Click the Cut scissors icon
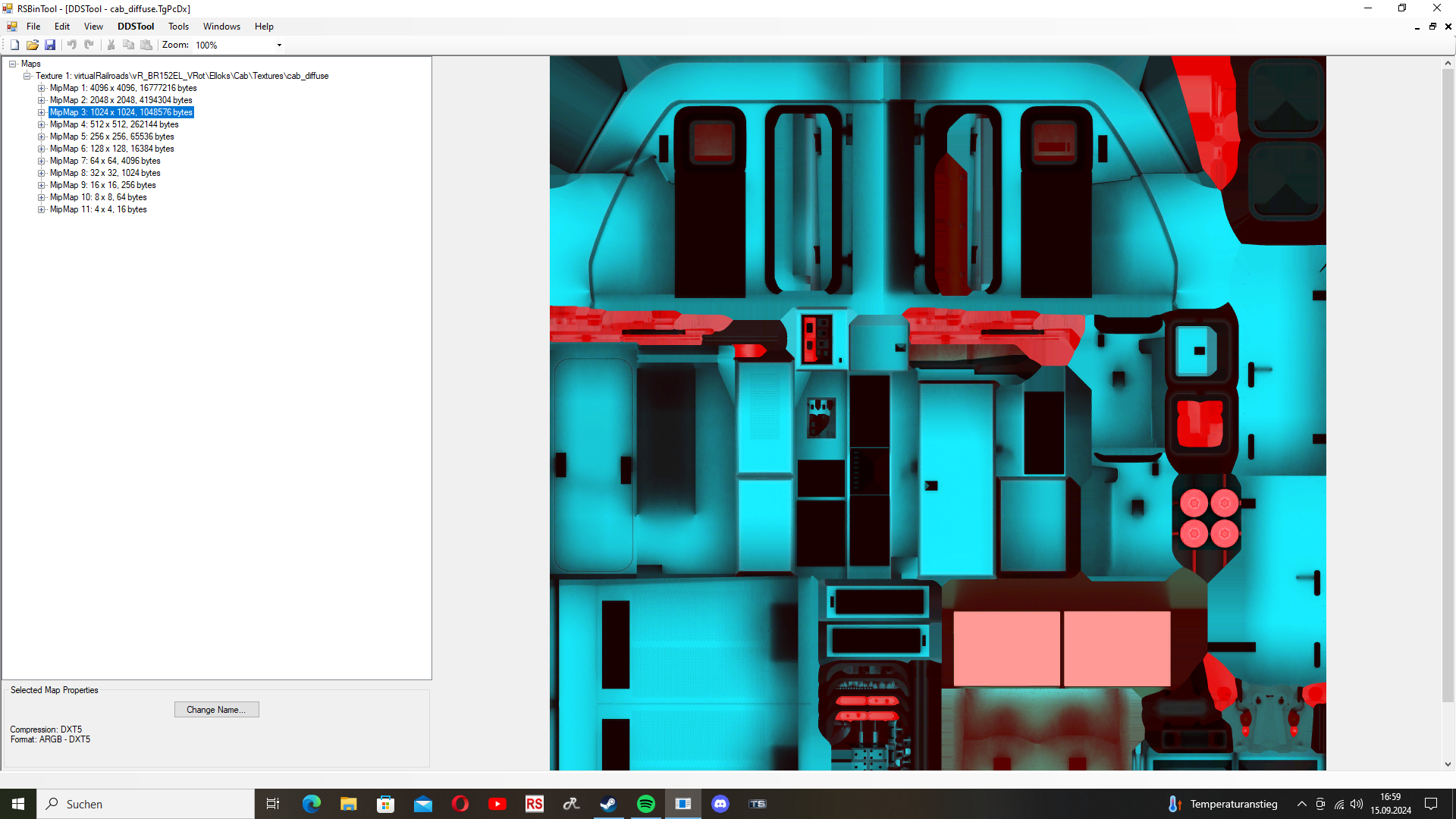This screenshot has height=819, width=1456. click(111, 45)
